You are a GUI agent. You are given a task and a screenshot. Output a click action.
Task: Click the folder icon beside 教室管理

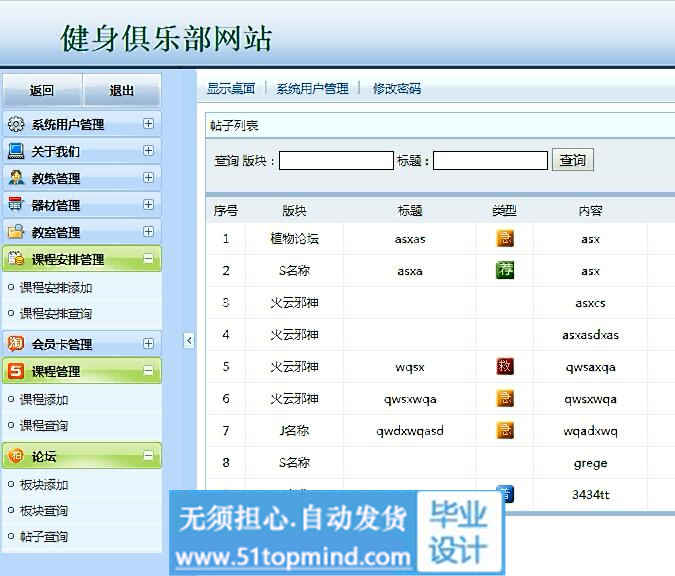pos(16,232)
